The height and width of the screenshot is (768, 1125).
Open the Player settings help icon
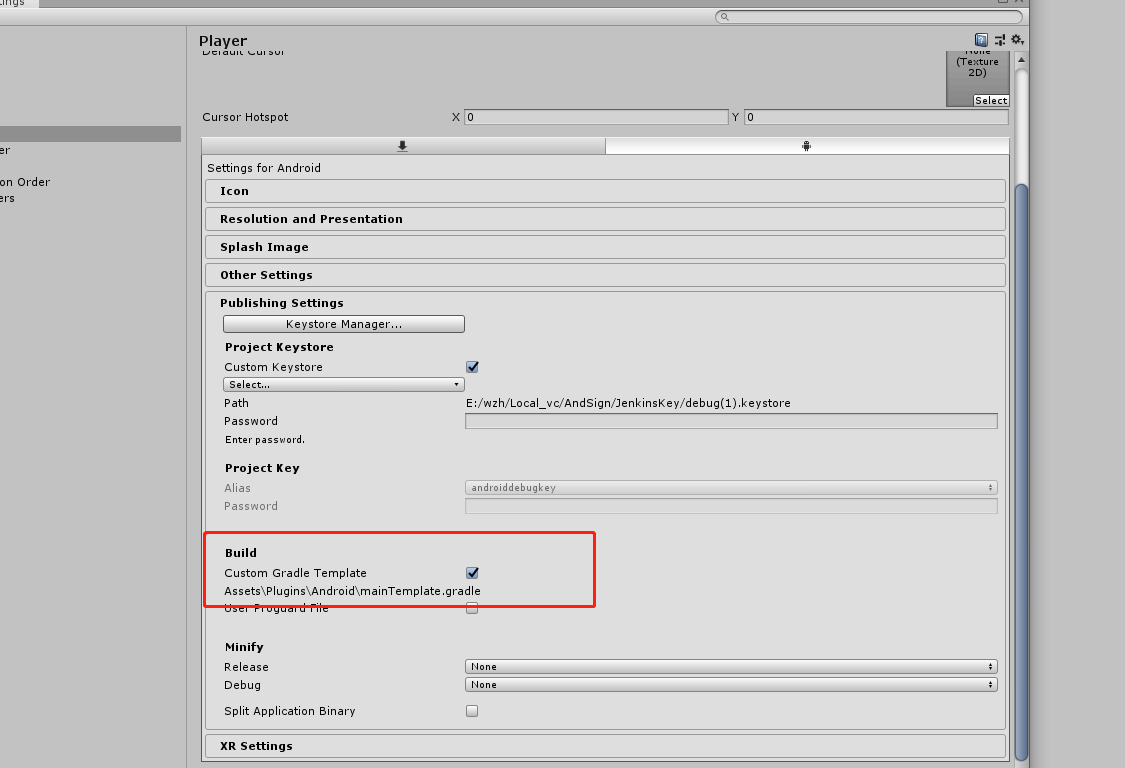[x=981, y=40]
